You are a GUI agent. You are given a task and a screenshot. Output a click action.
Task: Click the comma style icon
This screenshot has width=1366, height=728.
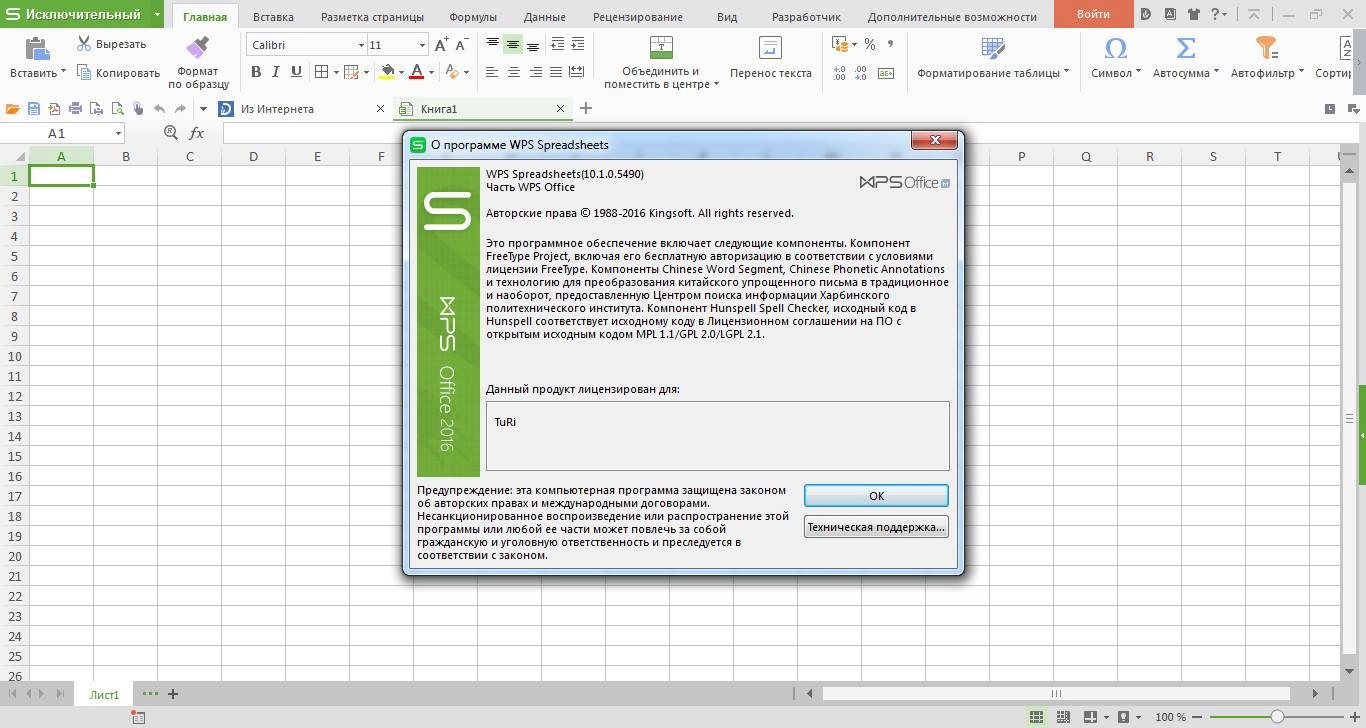[x=890, y=45]
